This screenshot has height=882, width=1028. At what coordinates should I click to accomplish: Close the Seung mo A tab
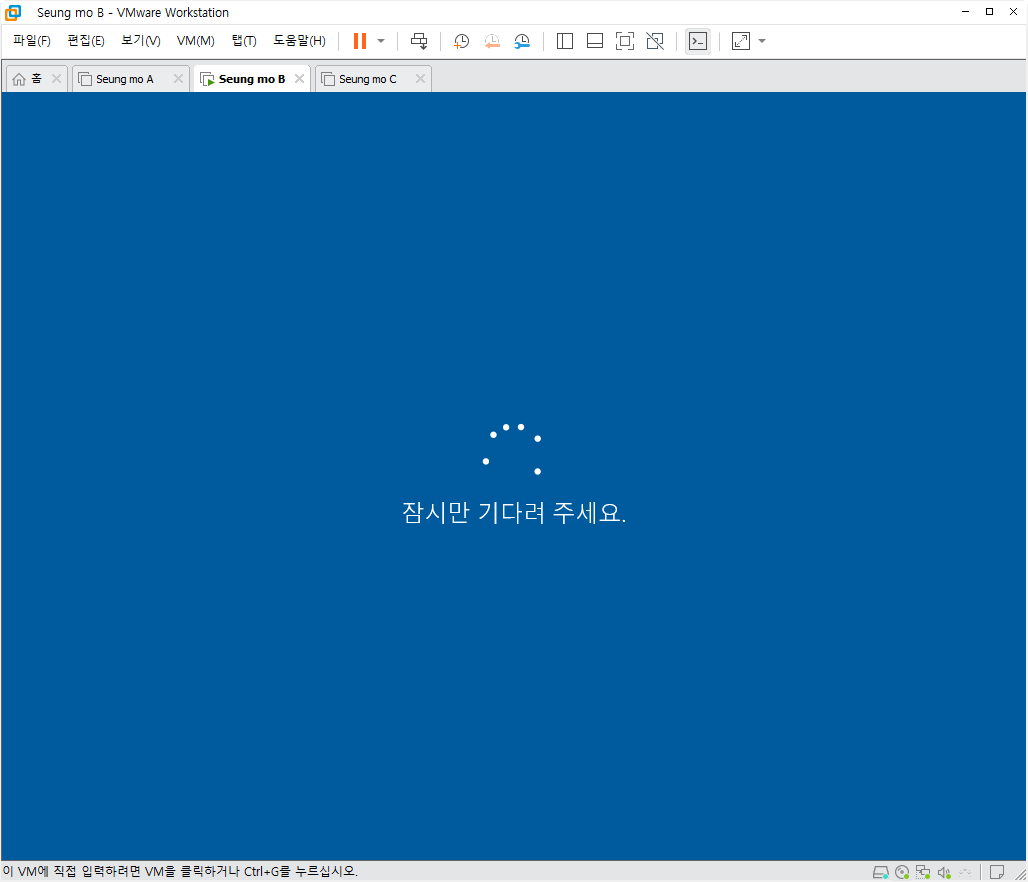tap(178, 79)
